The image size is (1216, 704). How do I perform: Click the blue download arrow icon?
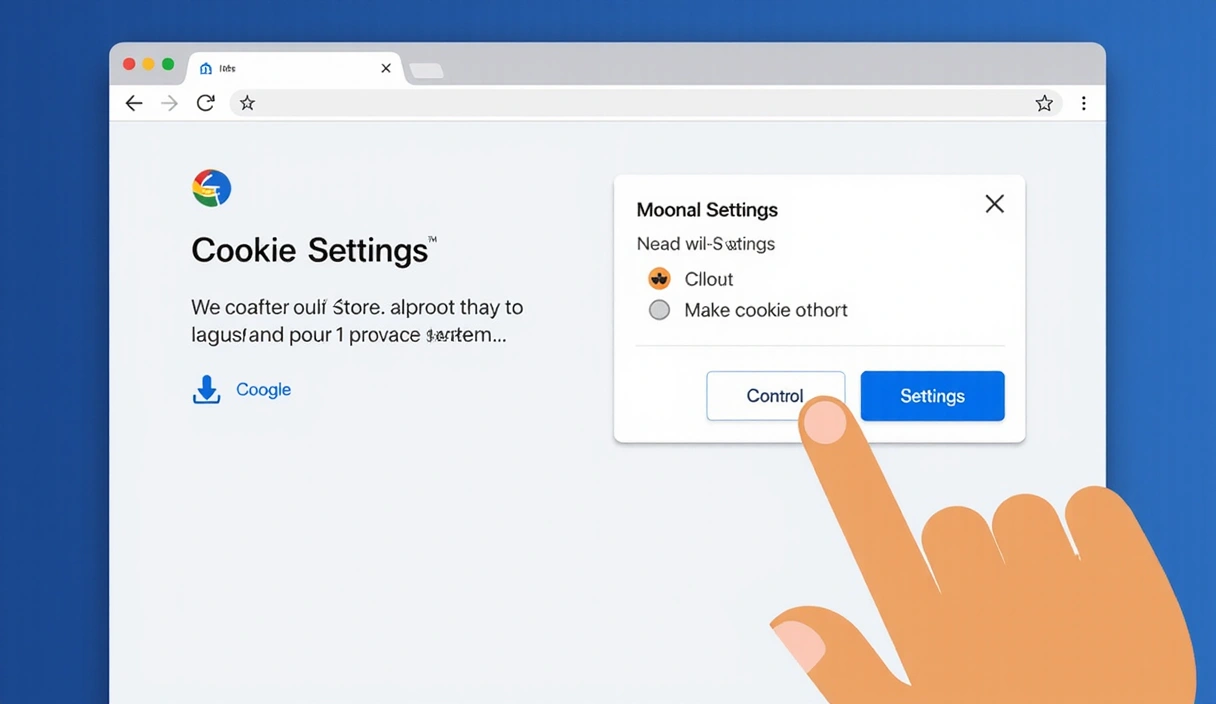pos(206,390)
